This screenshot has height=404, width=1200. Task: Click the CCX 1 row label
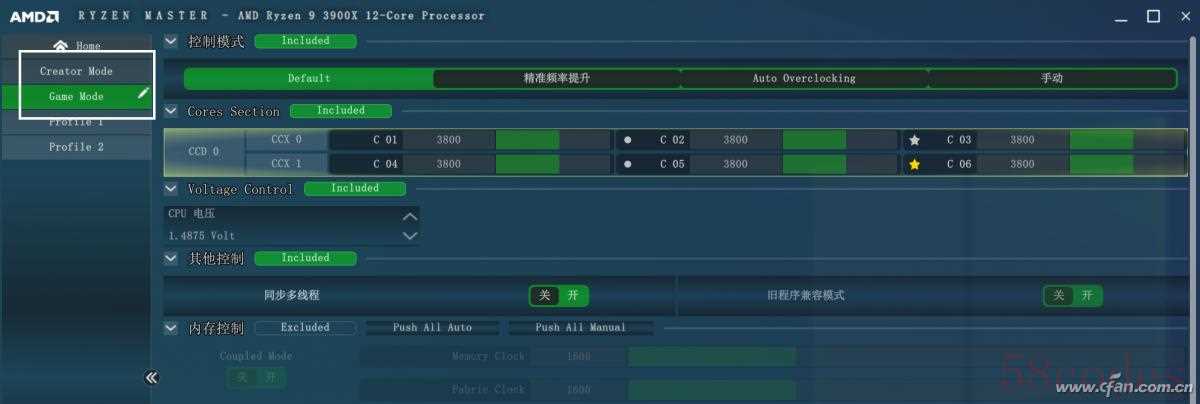coord(286,164)
